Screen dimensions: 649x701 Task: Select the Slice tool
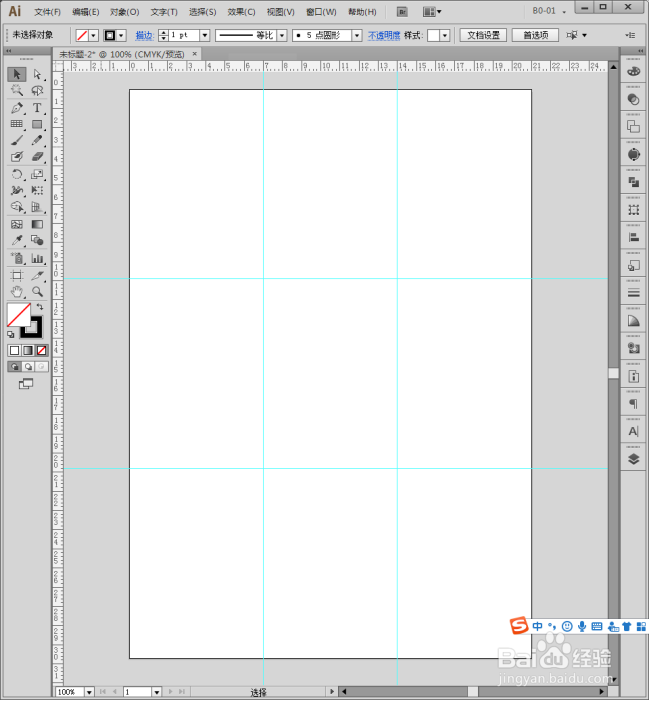tap(38, 275)
